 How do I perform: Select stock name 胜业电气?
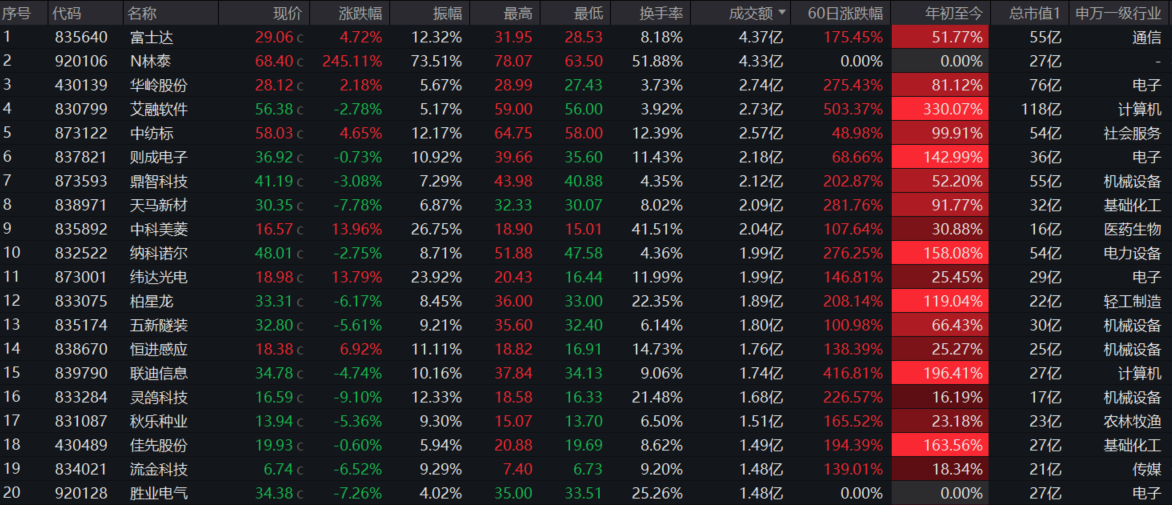click(x=158, y=493)
